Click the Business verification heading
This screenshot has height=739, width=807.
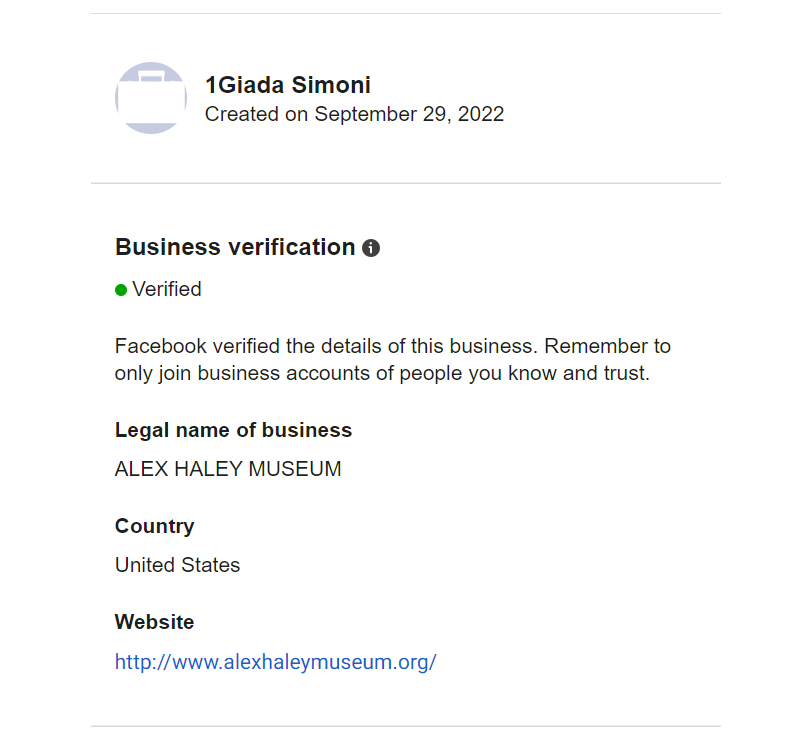[x=235, y=247]
